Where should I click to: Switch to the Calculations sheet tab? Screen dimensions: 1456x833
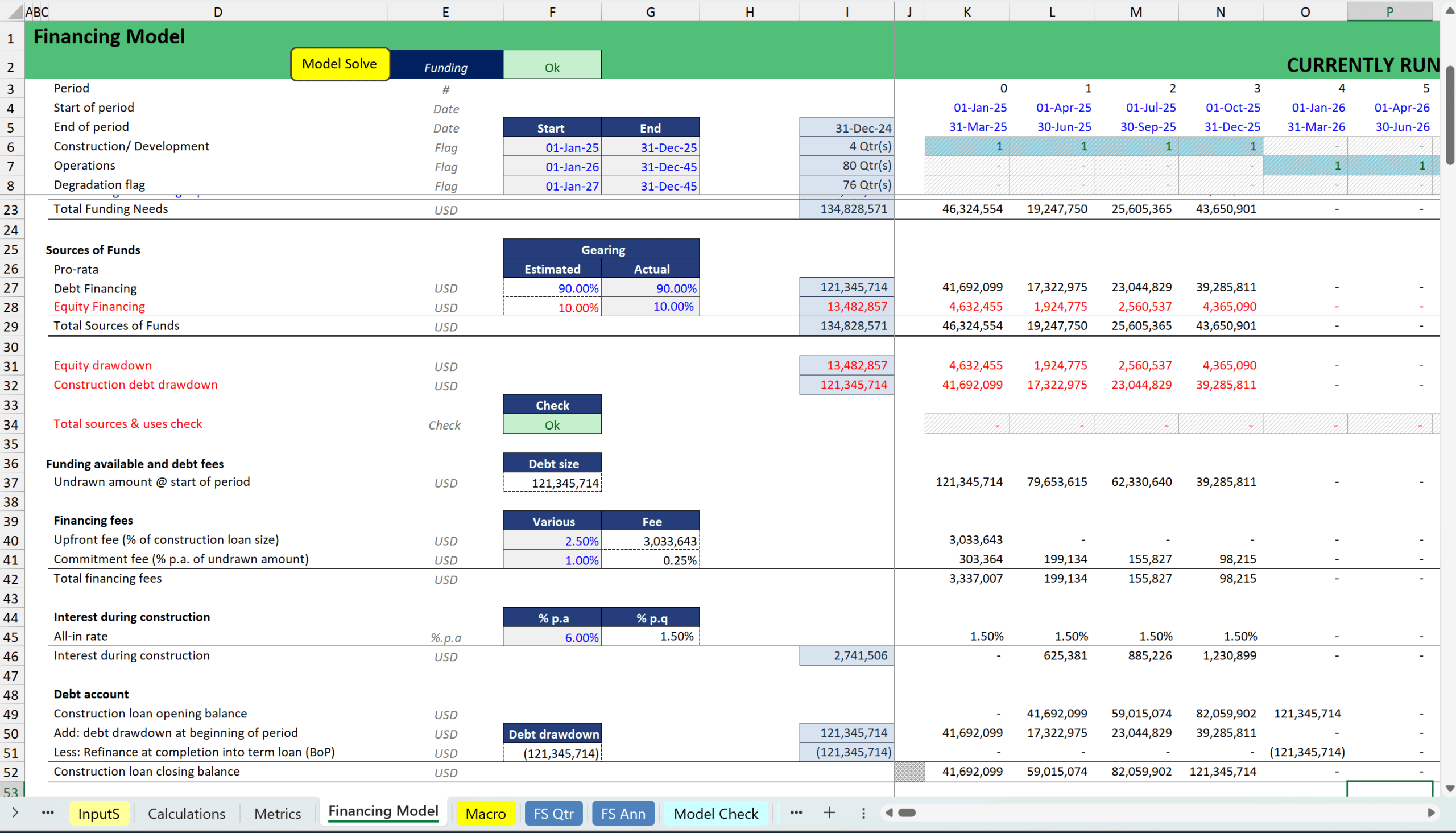pyautogui.click(x=187, y=814)
